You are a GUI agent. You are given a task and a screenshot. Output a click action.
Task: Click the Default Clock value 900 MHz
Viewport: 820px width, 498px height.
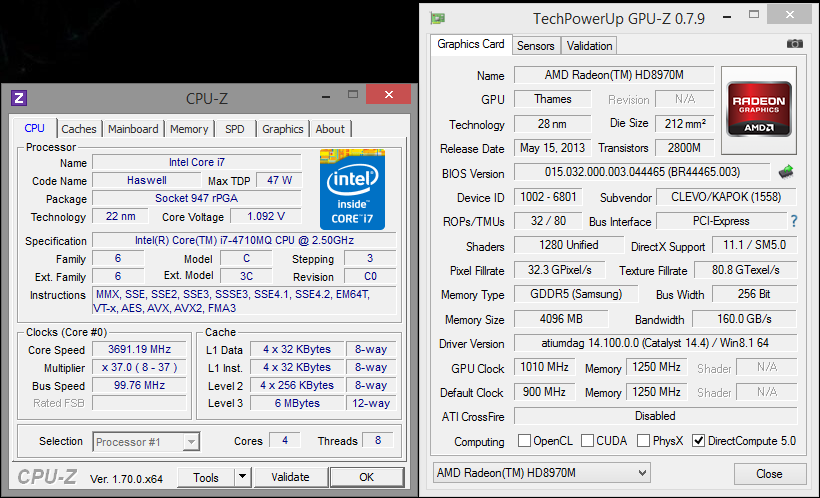point(544,392)
